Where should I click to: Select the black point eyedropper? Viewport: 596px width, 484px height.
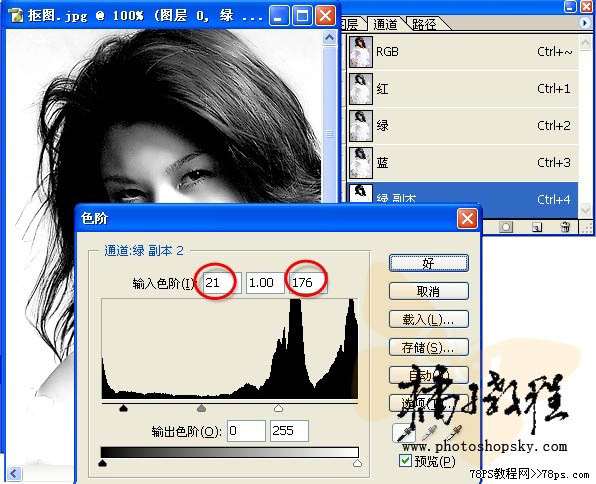pos(404,433)
